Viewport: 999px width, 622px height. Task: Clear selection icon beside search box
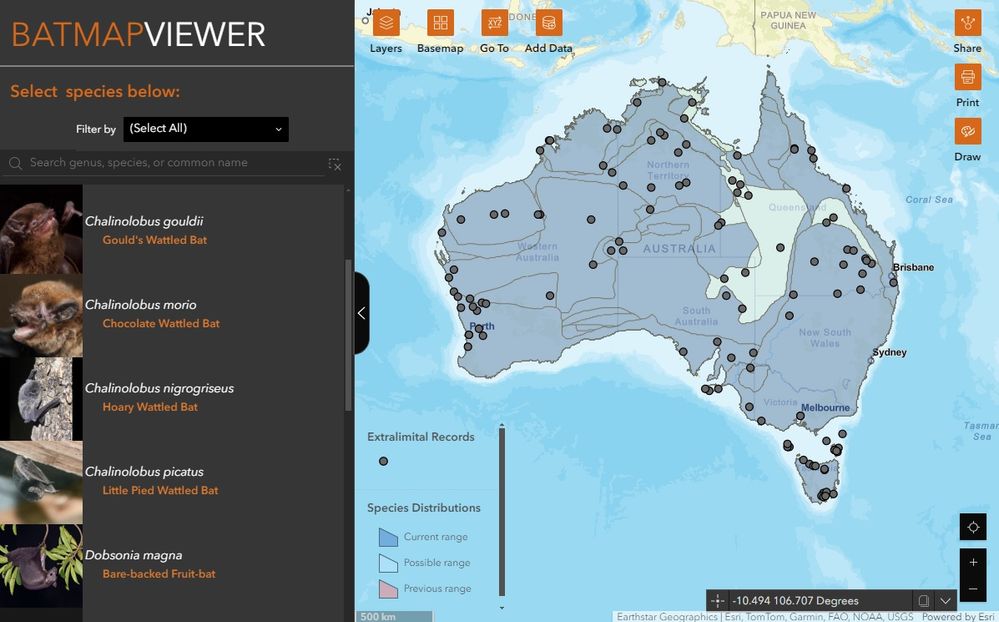coord(335,165)
